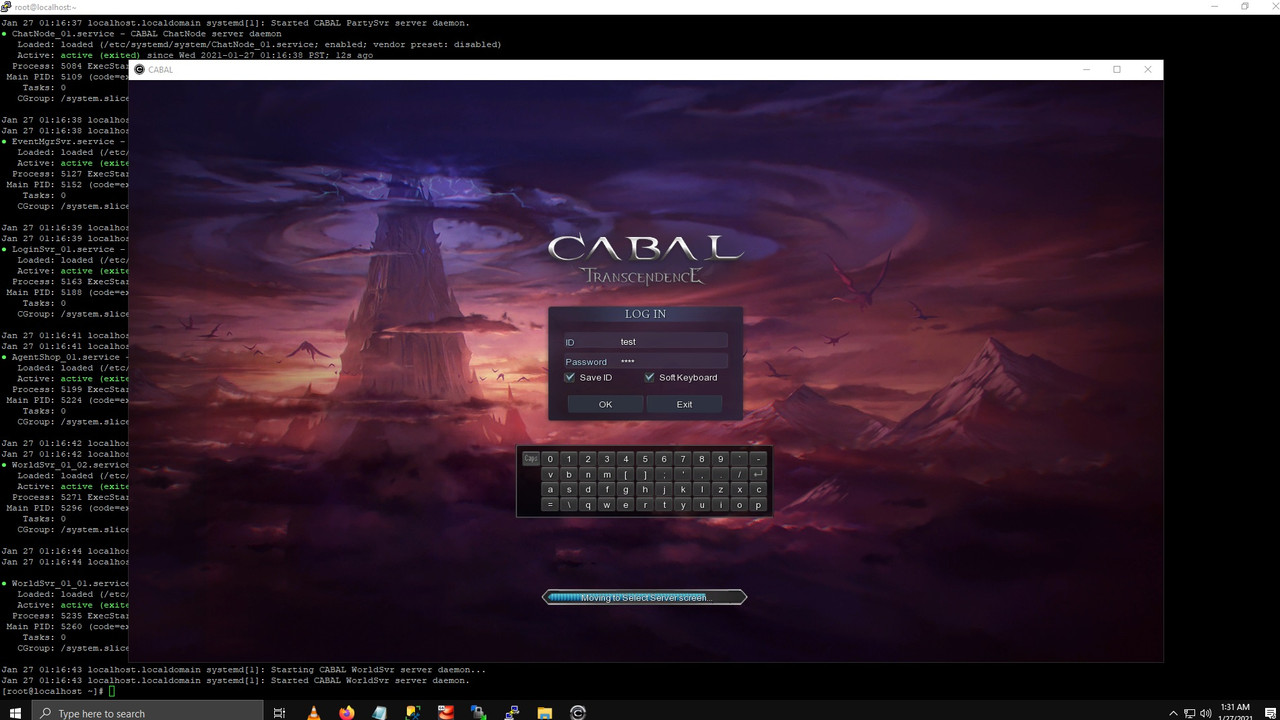Tap the m key on soft keyboard
The image size is (1280, 720).
607,474
